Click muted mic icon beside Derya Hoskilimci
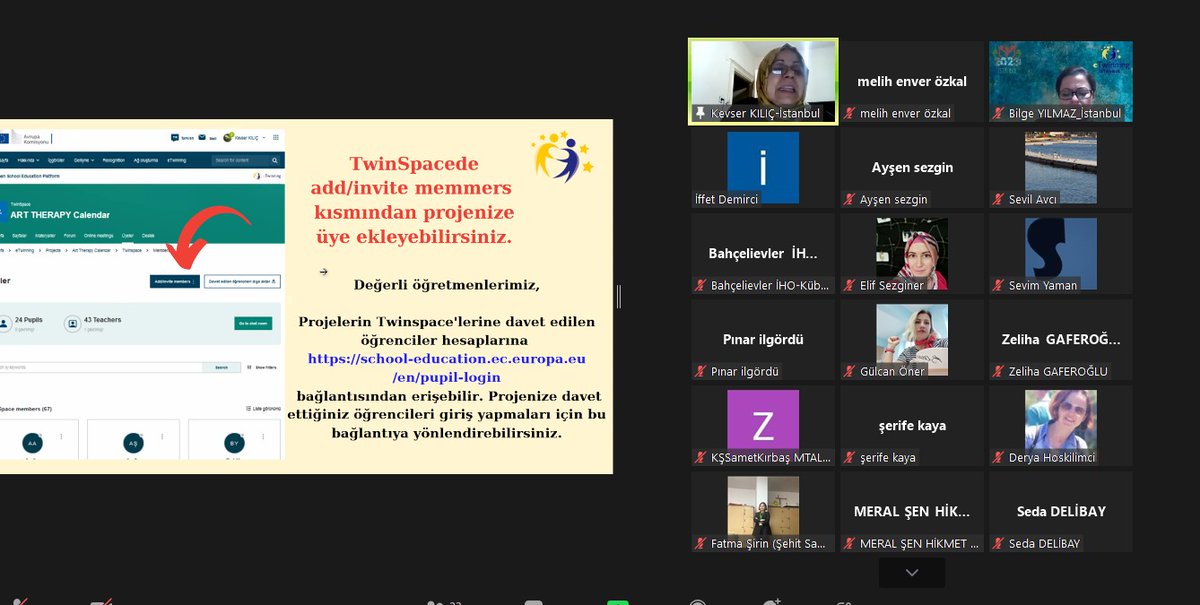Screen dimensions: 1200x605 pos(999,458)
